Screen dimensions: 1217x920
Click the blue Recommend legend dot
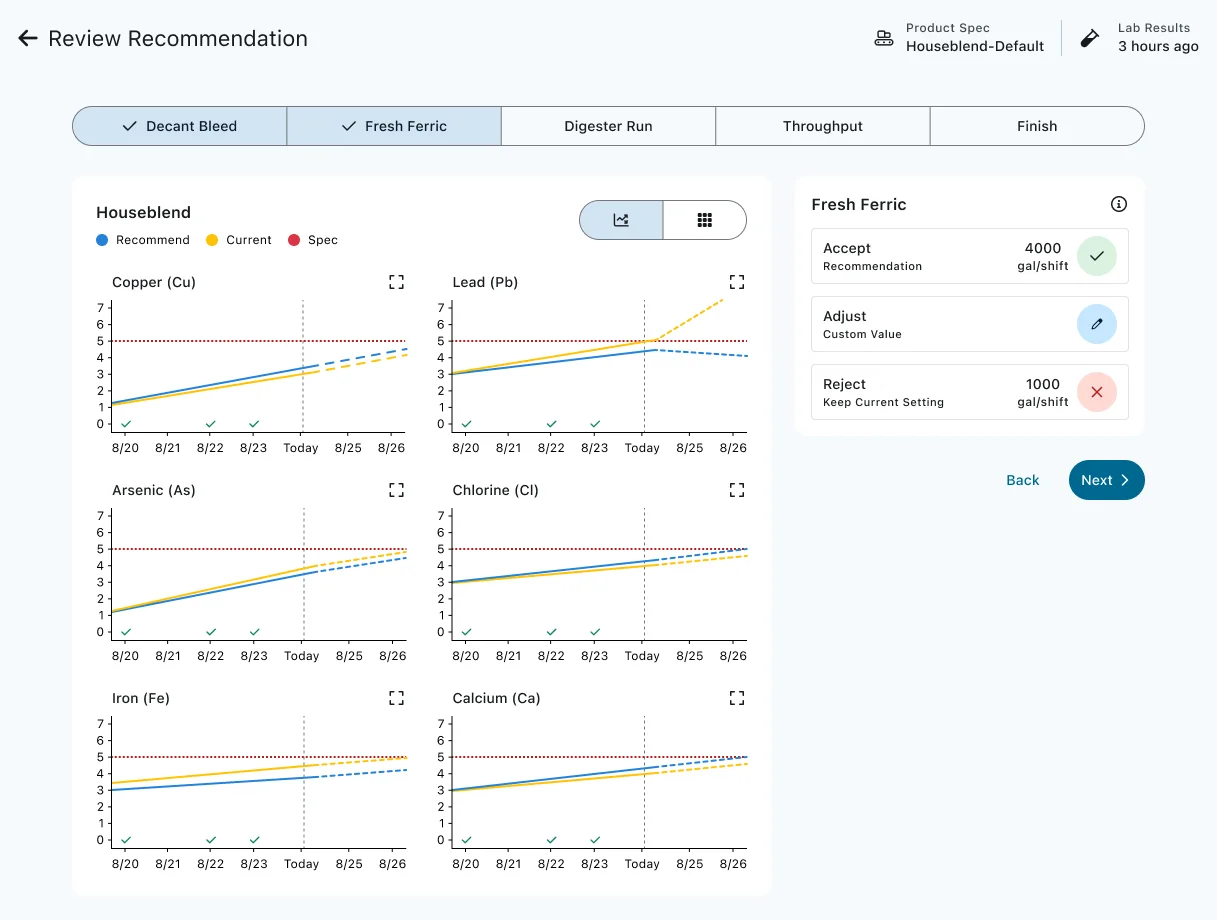102,240
